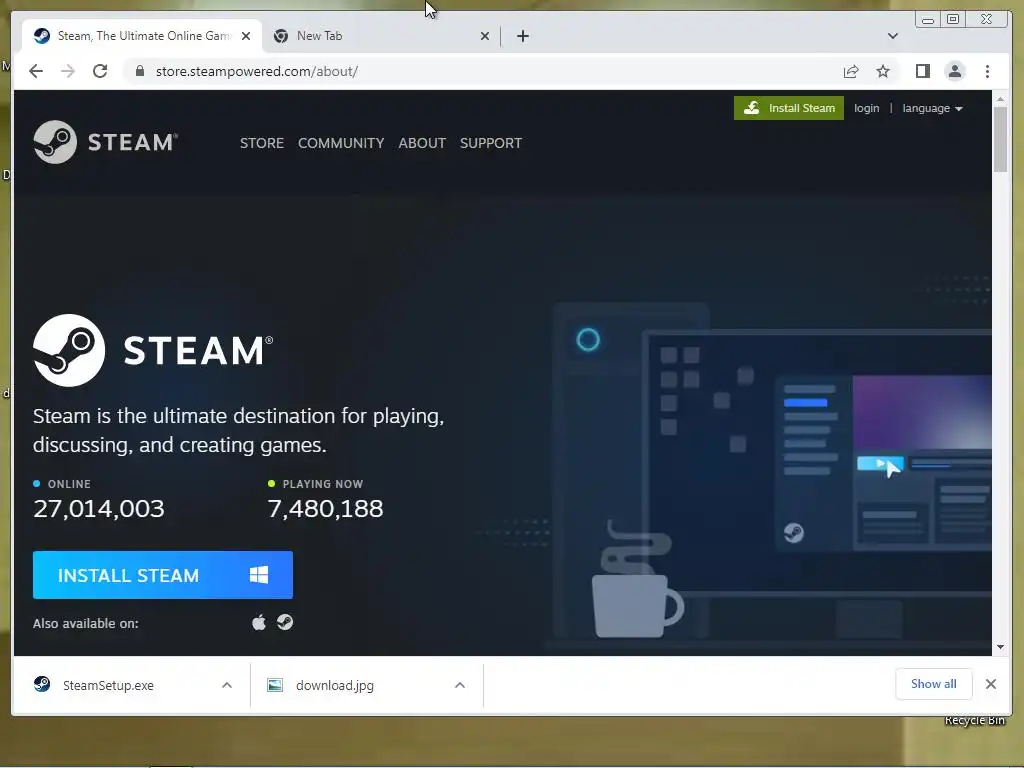The width and height of the screenshot is (1024, 768).
Task: Open the download.jpg download
Action: 334,685
